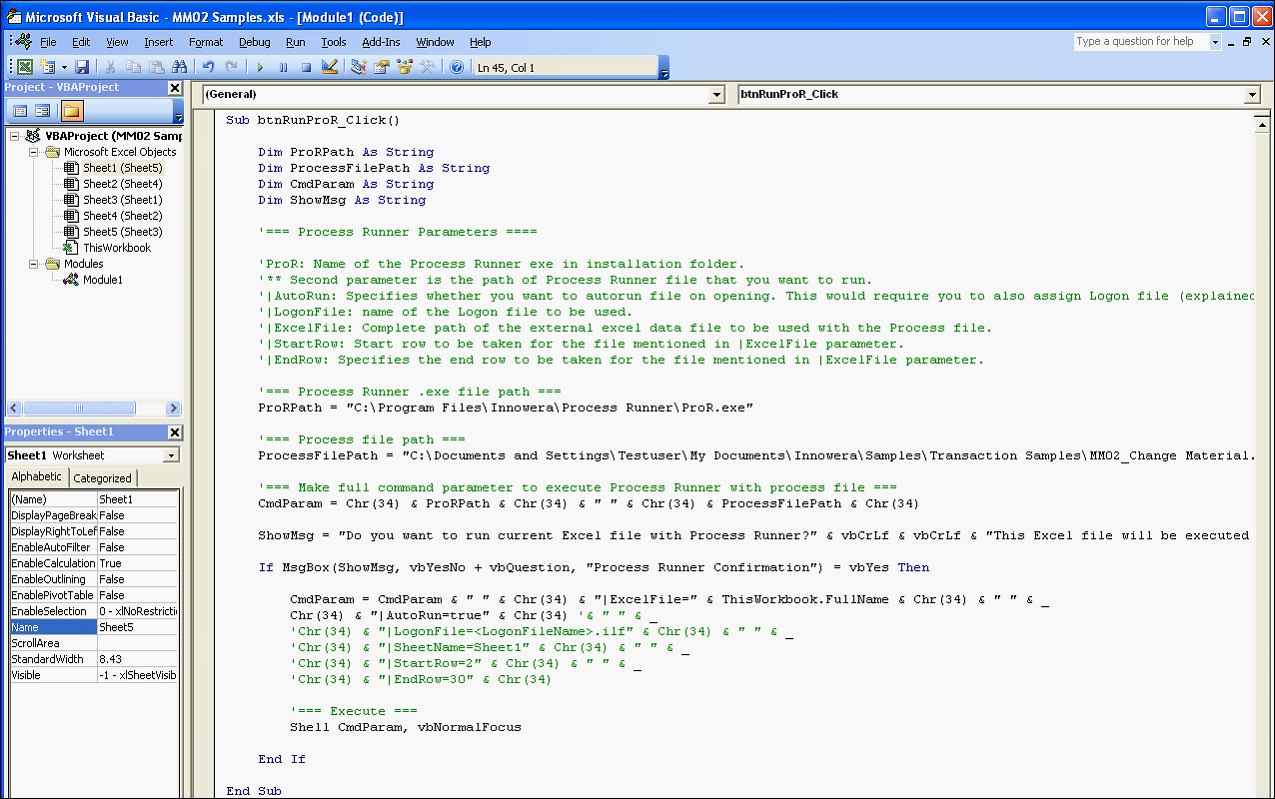Select ThisWorkbook in the project tree
This screenshot has width=1275, height=799.
click(116, 248)
